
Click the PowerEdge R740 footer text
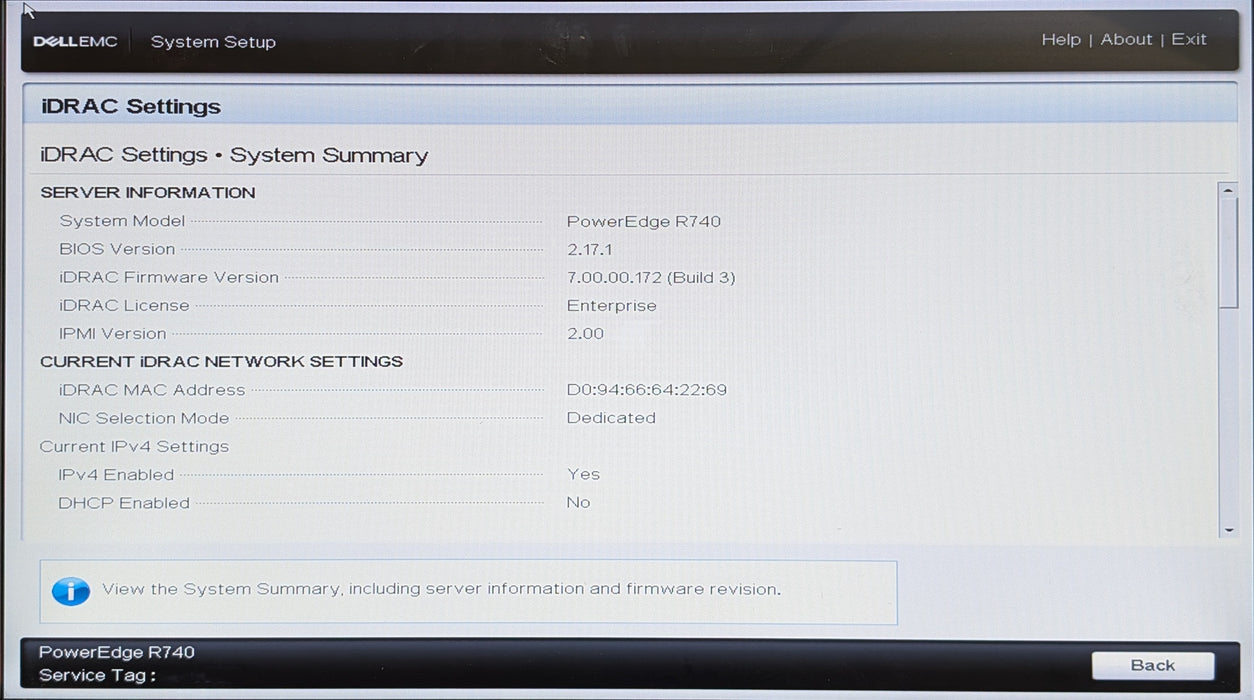[117, 653]
